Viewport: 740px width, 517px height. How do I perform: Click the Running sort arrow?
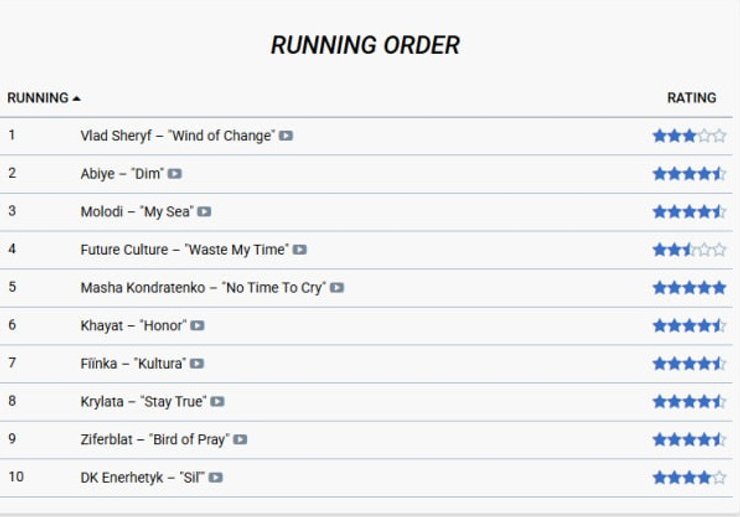[x=77, y=98]
